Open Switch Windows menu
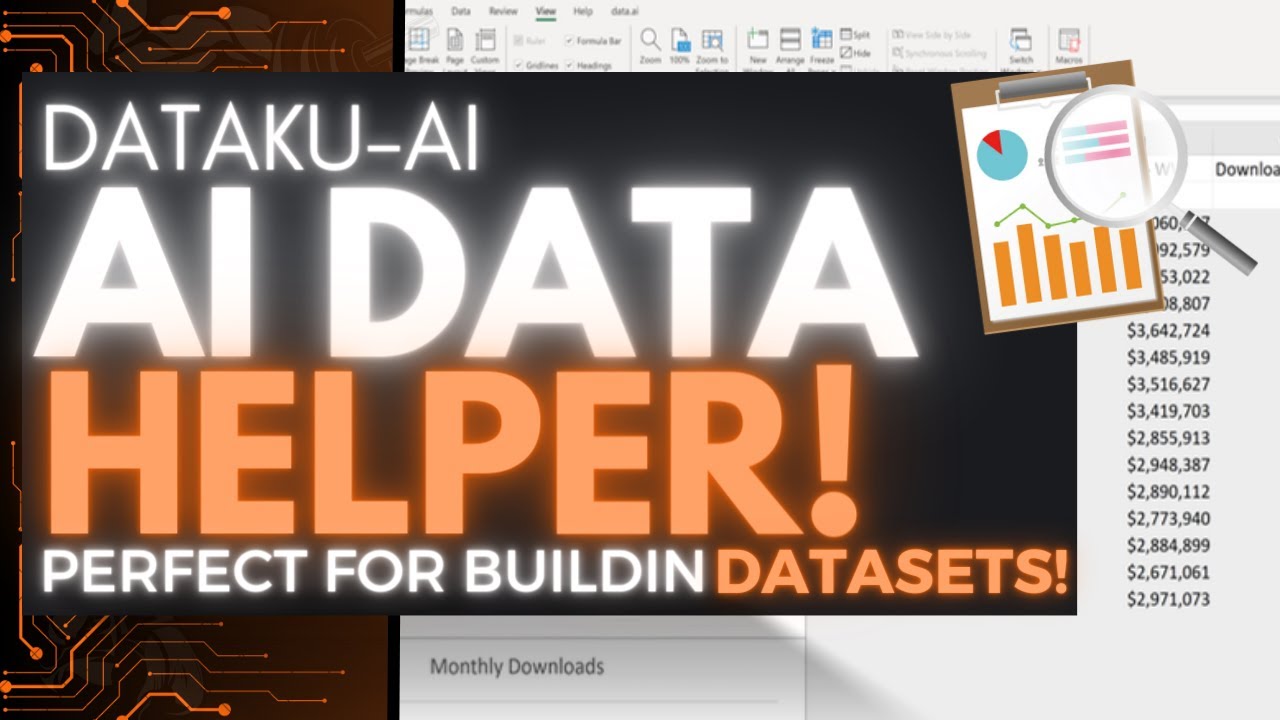1280x720 pixels. 1021,48
